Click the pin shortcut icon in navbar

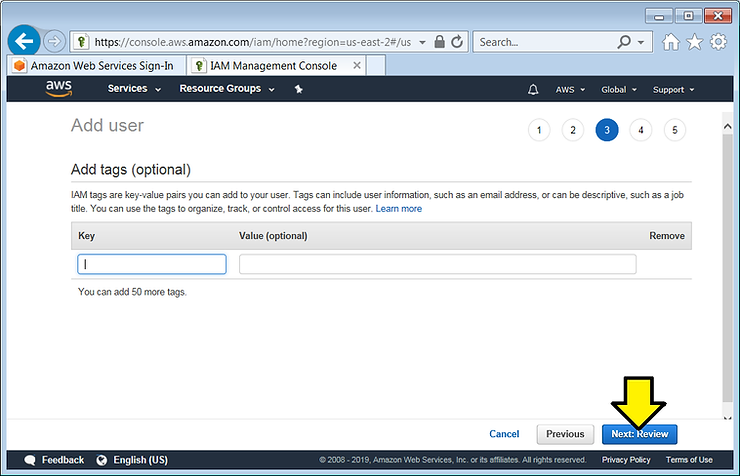[298, 89]
